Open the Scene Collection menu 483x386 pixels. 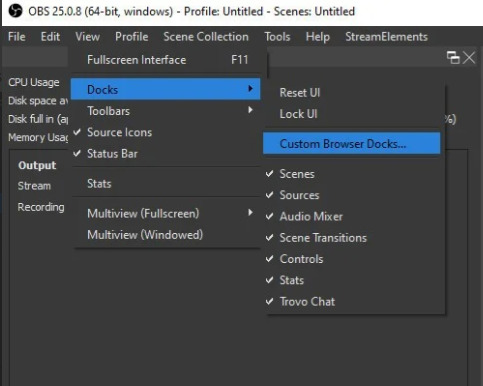206,37
